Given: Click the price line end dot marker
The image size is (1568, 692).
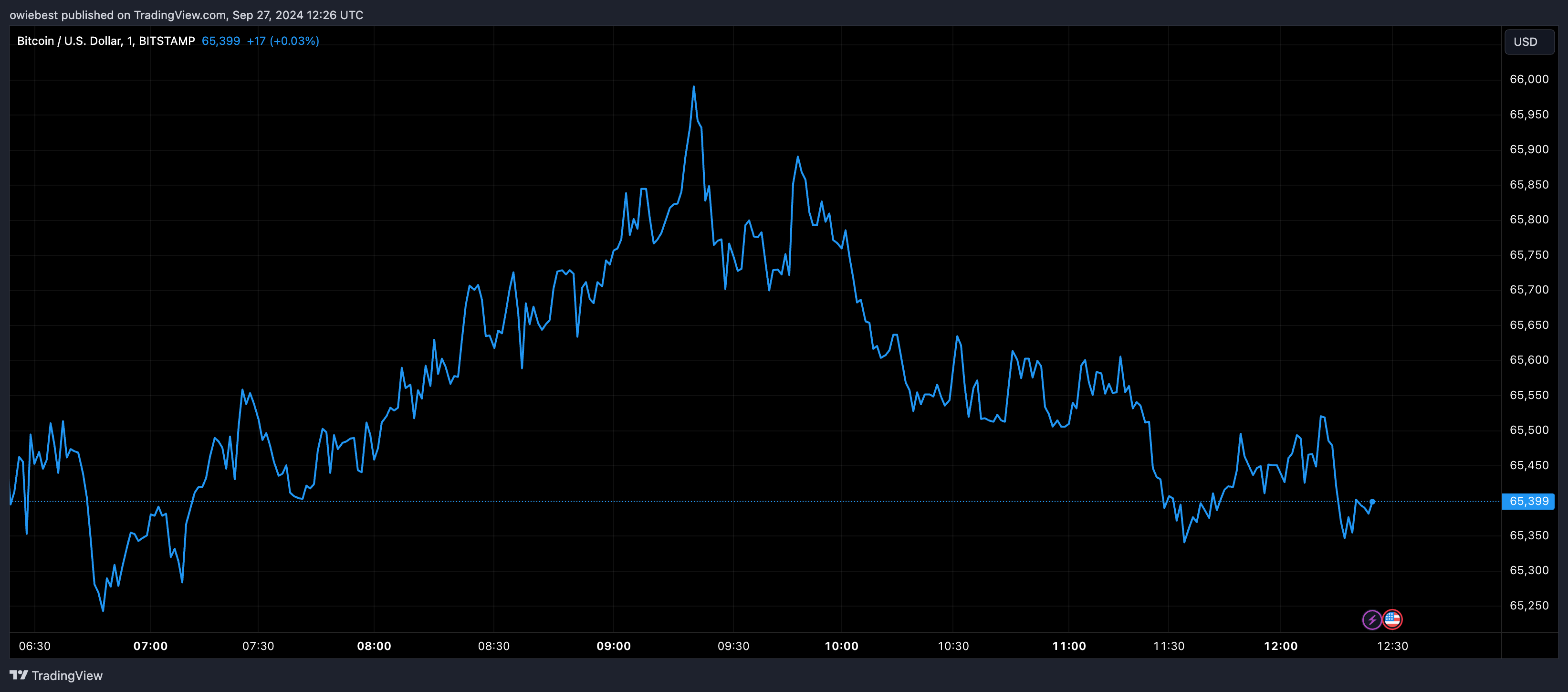Looking at the screenshot, I should 1372,502.
